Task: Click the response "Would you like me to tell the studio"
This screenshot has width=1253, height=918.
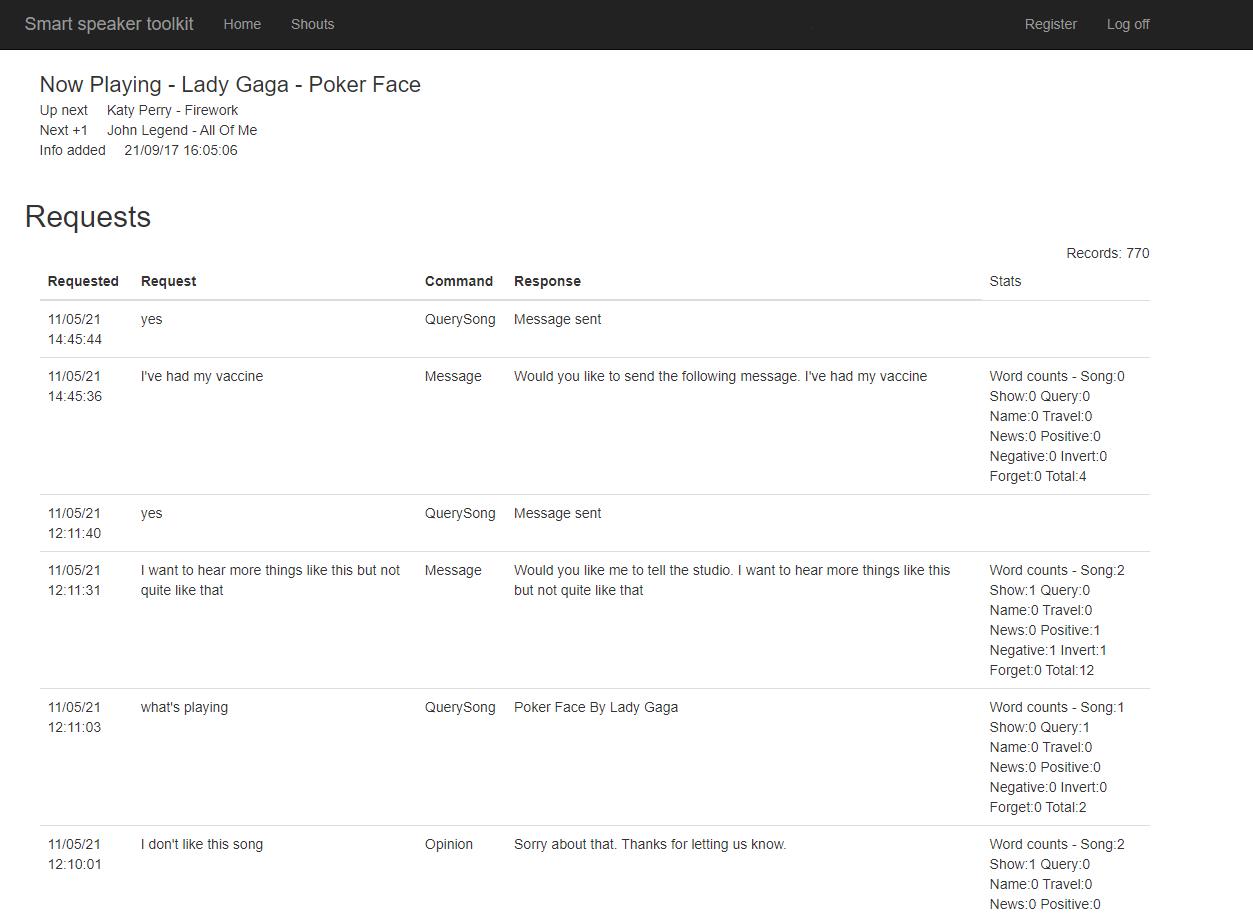Action: [x=732, y=580]
